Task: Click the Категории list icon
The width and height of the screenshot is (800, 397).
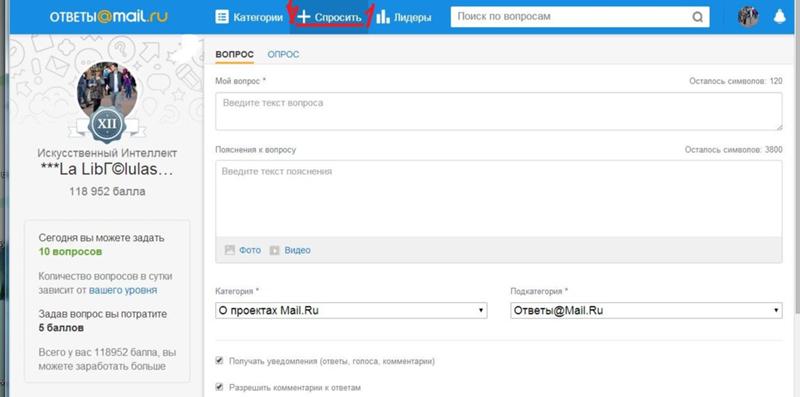Action: tap(222, 17)
